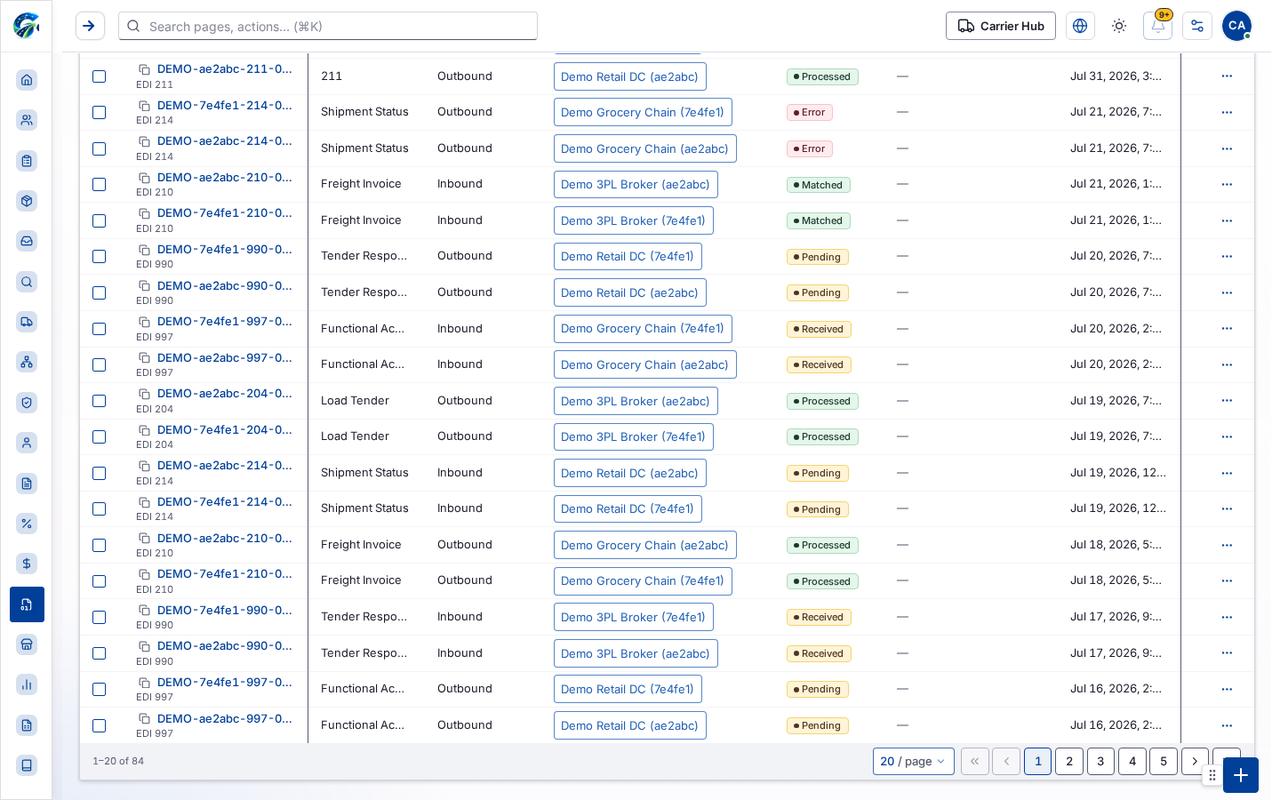Viewport: 1280px width, 800px height.
Task: Go to page 5
Action: pos(1163,761)
